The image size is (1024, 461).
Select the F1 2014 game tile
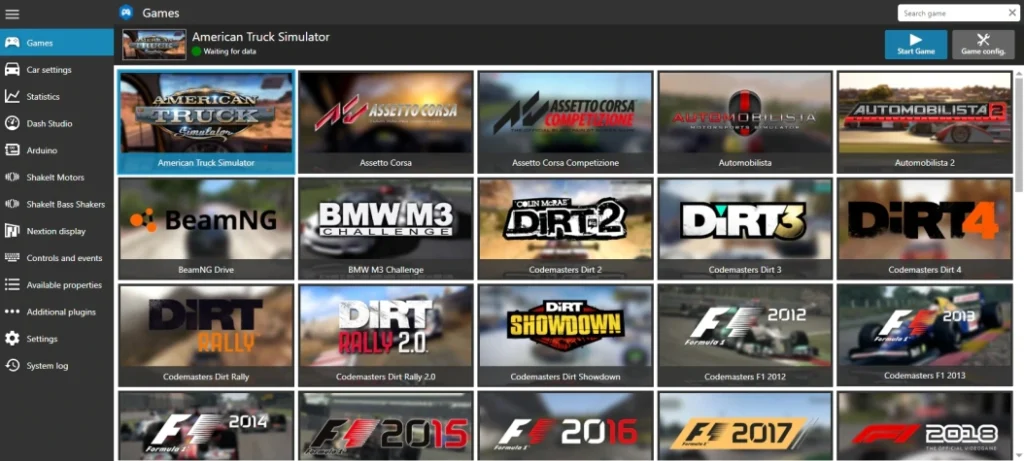pos(206,426)
